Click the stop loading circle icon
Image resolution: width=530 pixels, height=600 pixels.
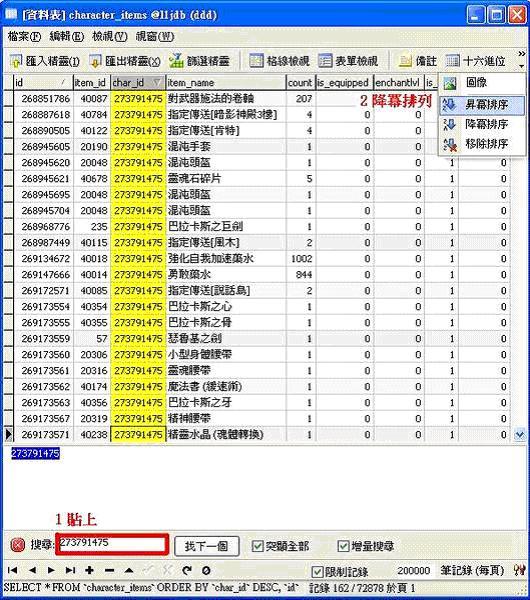[206, 571]
